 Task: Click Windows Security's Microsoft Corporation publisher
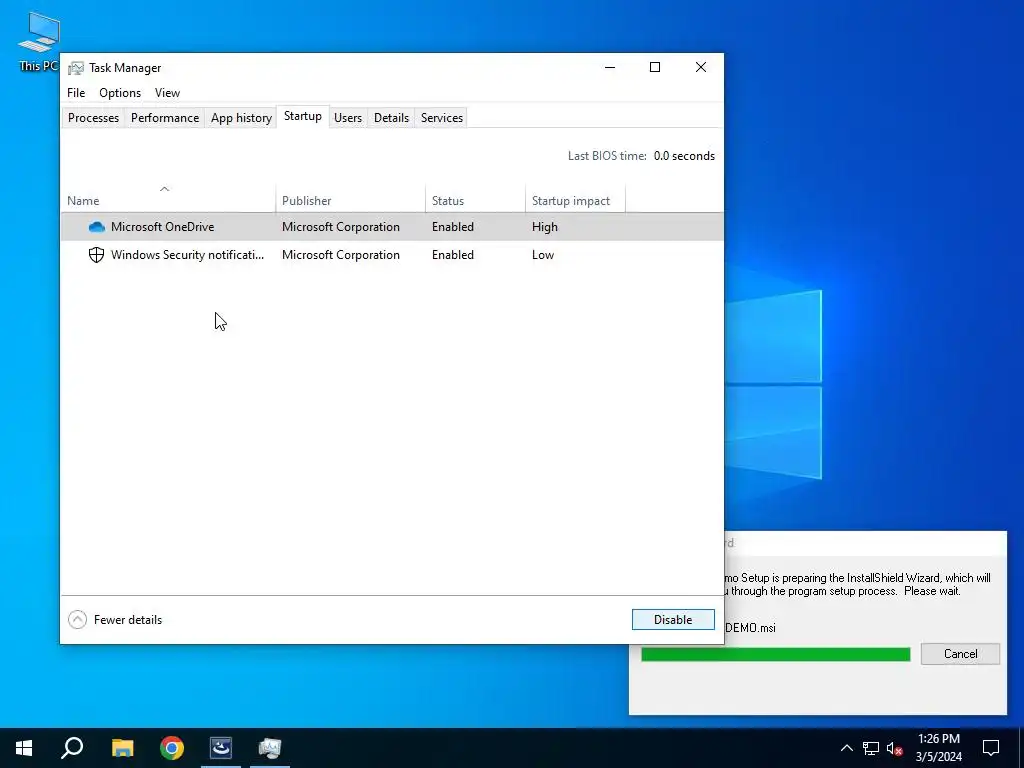coord(341,255)
